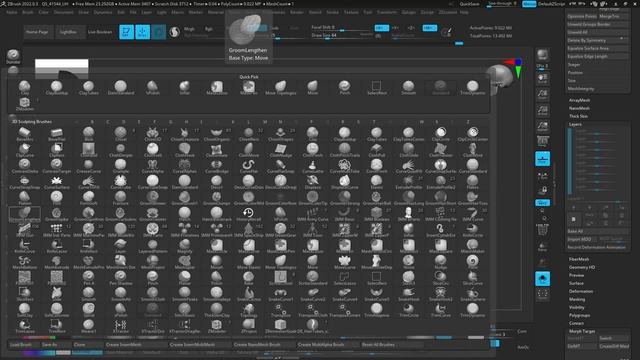This screenshot has height=360, width=640.
Task: Toggle the Mrgb channel button
Action: (189, 29)
